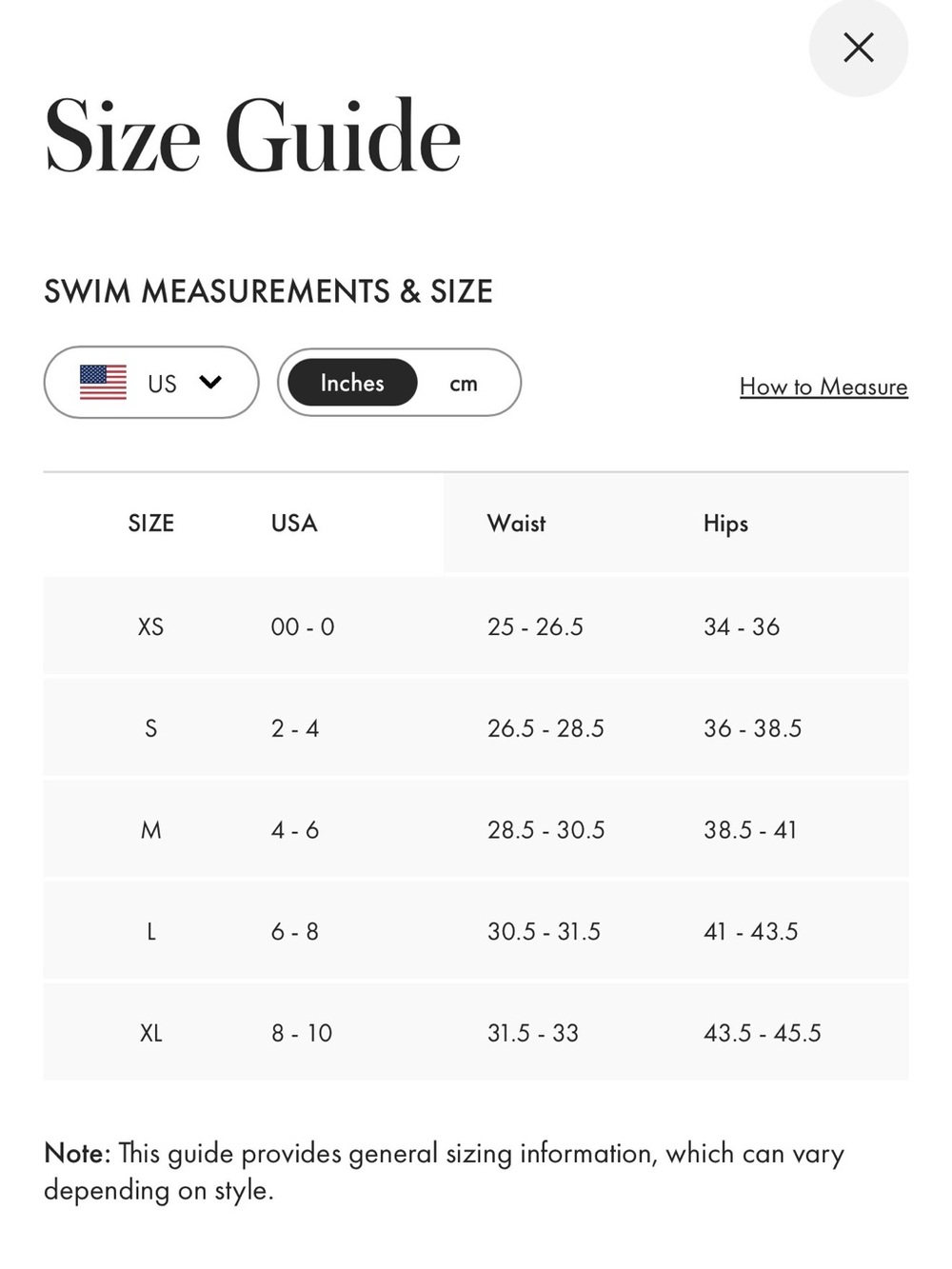
Task: Select the Inches unit option
Action: [352, 383]
